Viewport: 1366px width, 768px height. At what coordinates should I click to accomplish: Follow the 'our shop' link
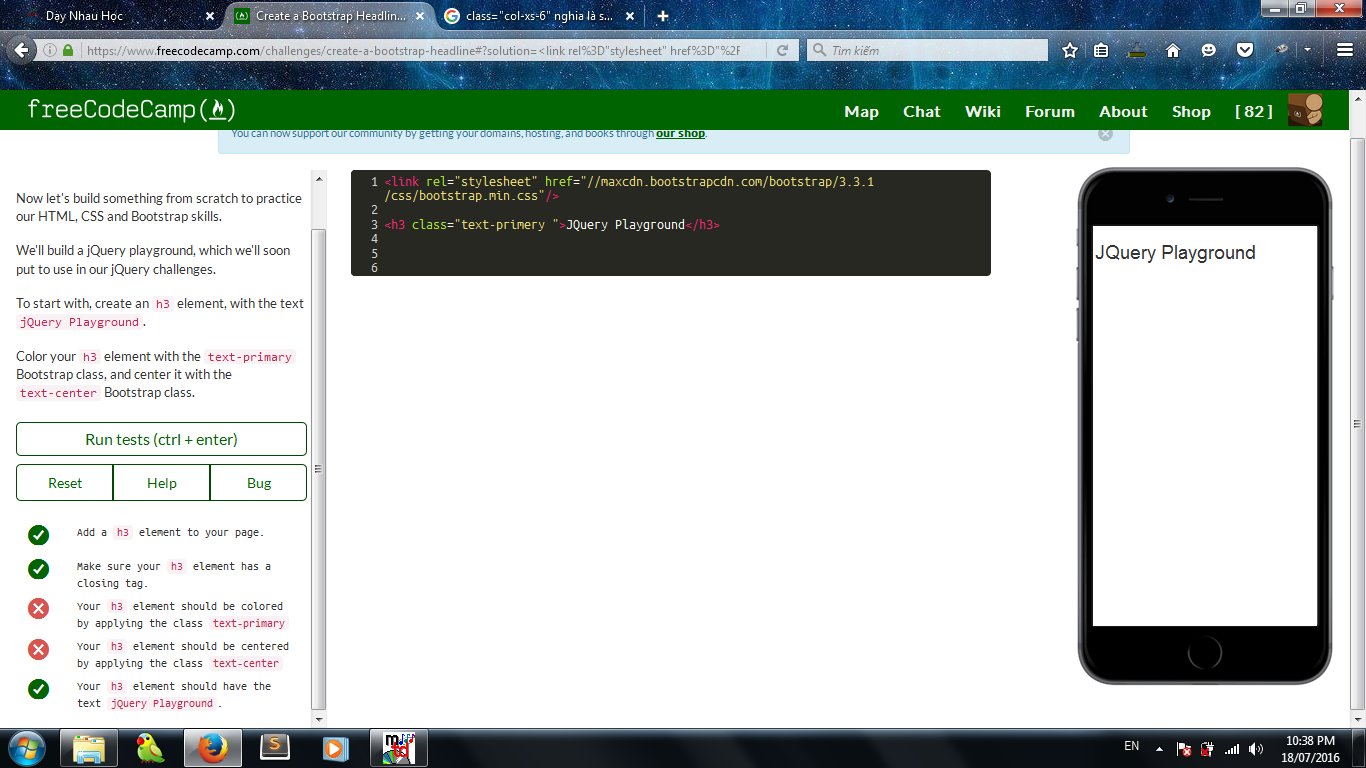click(680, 134)
